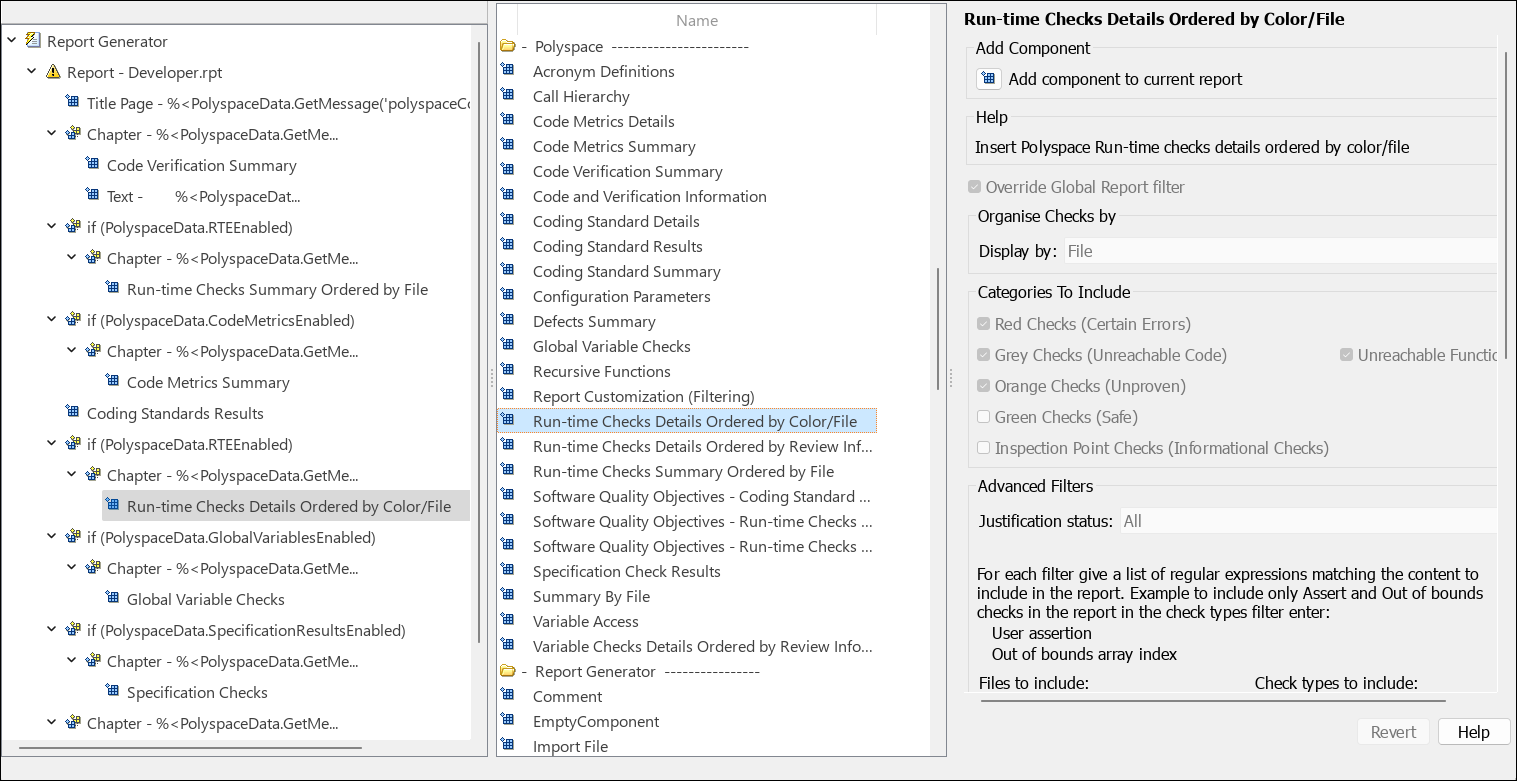Toggle the Green Checks (Safe) checkbox

pyautogui.click(x=984, y=417)
